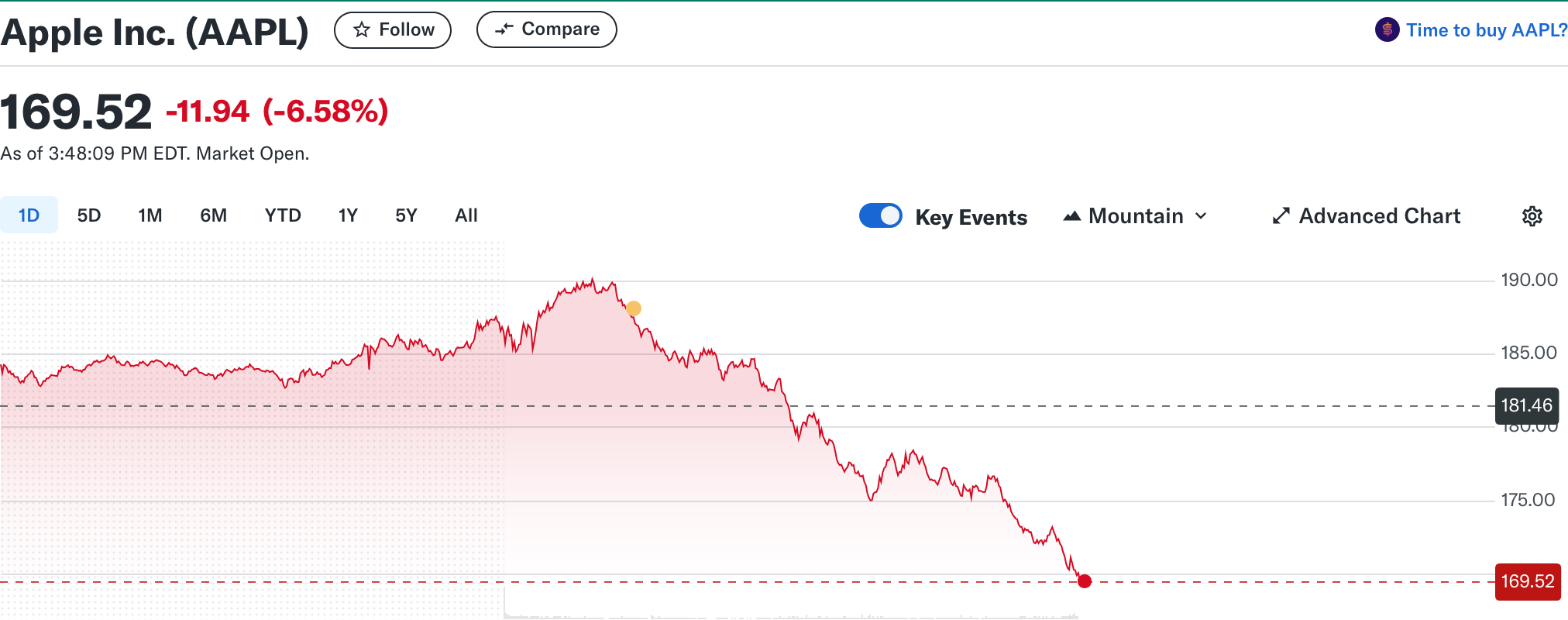Image resolution: width=1568 pixels, height=620 pixels.
Task: Toggle Key Events switch off
Action: 881,215
